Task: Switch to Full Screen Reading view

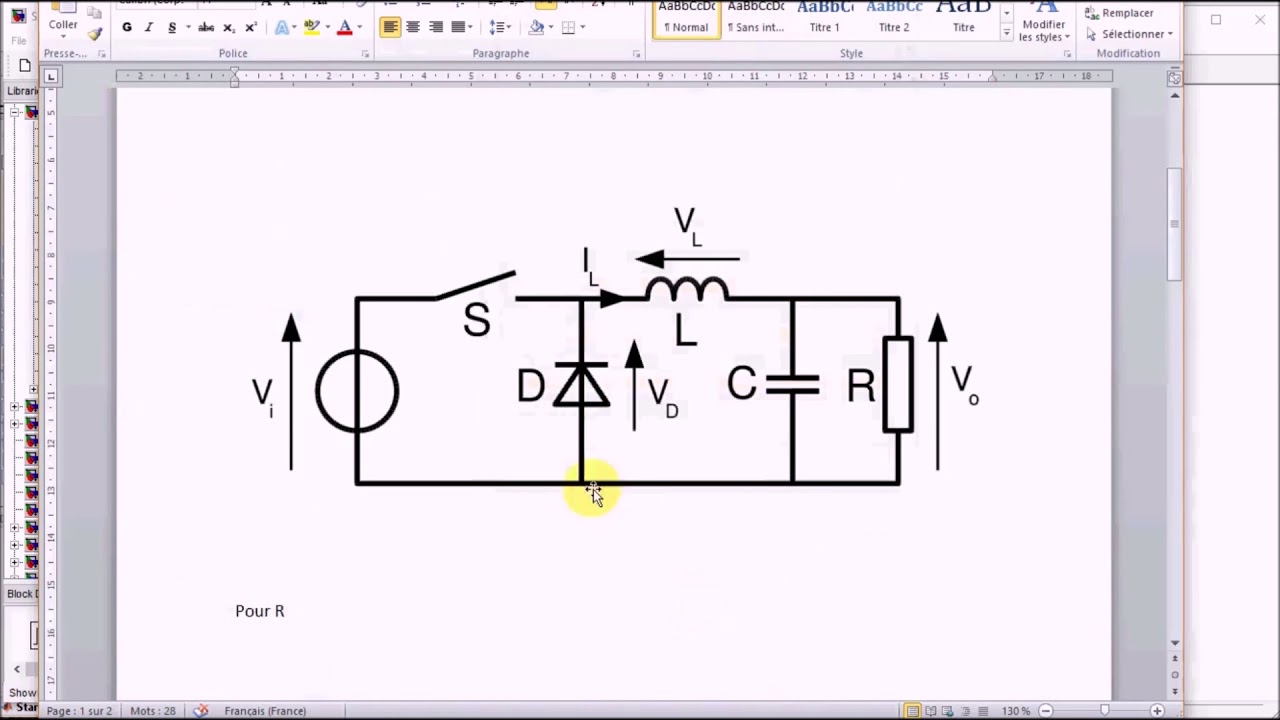Action: coord(932,711)
